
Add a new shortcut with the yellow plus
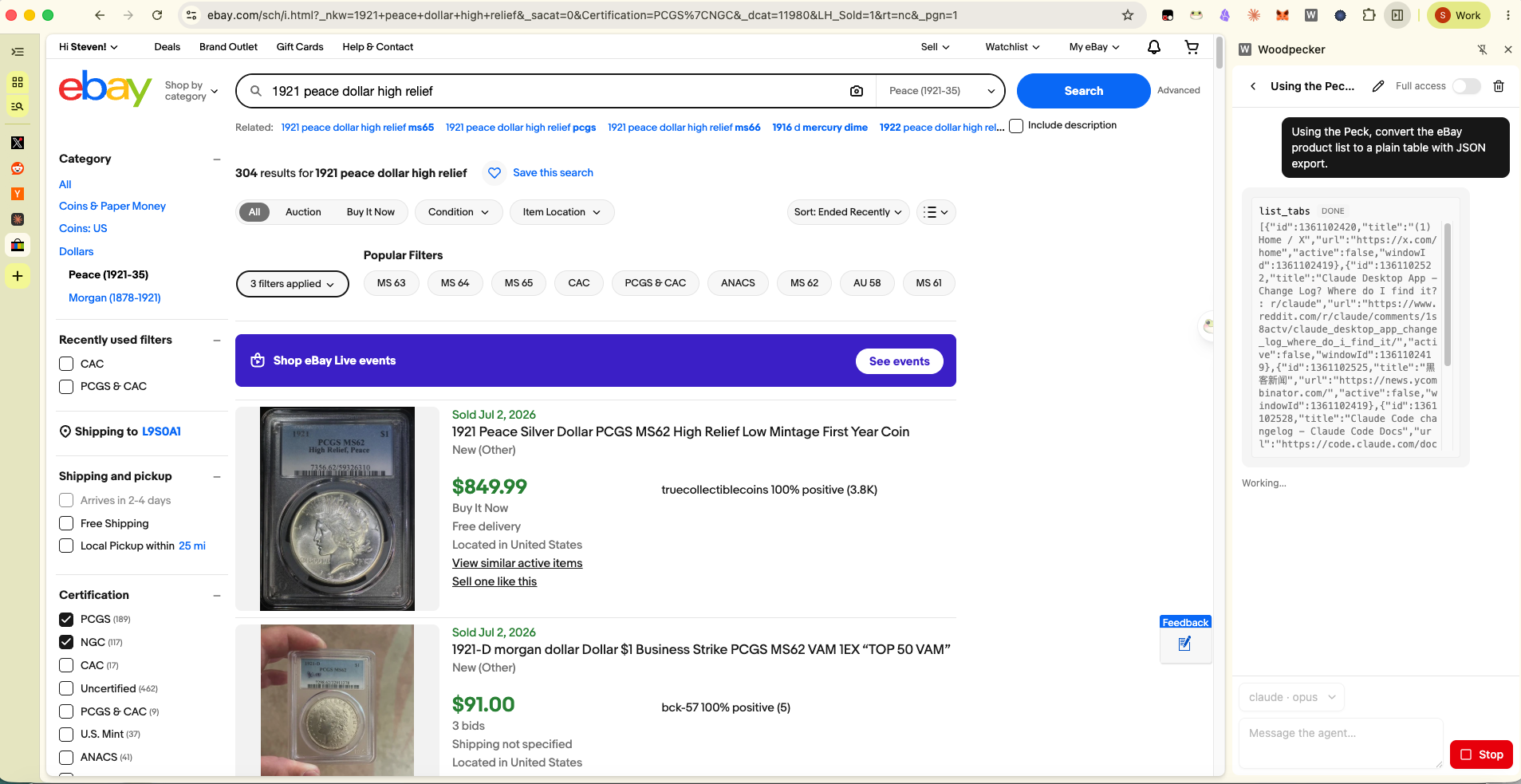point(18,276)
